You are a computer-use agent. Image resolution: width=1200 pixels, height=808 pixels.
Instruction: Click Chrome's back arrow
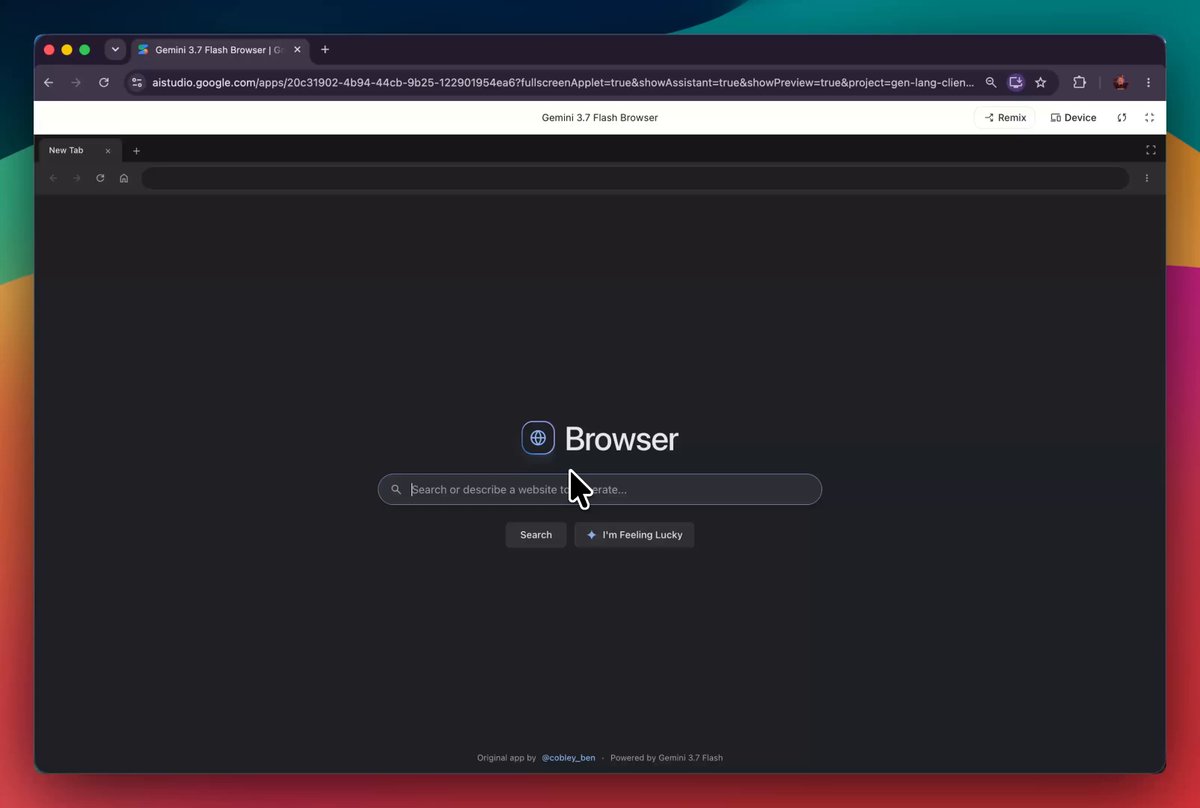[48, 83]
